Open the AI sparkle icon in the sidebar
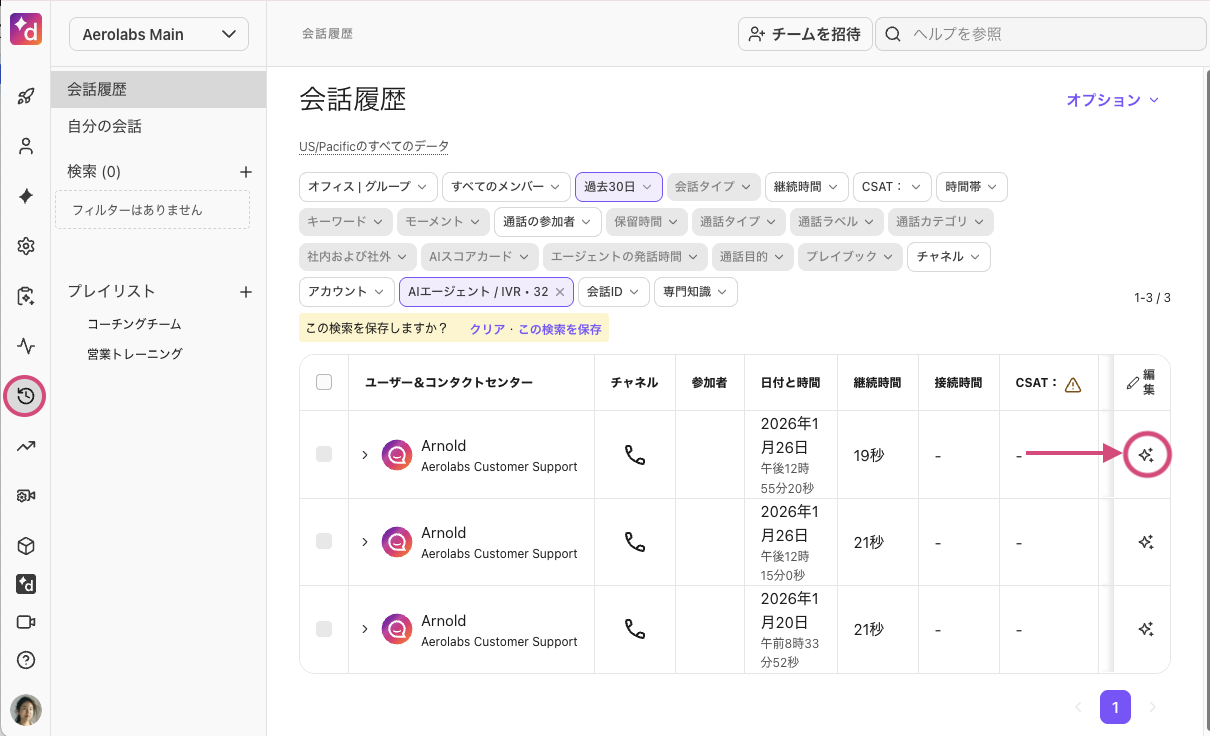 click(x=26, y=196)
